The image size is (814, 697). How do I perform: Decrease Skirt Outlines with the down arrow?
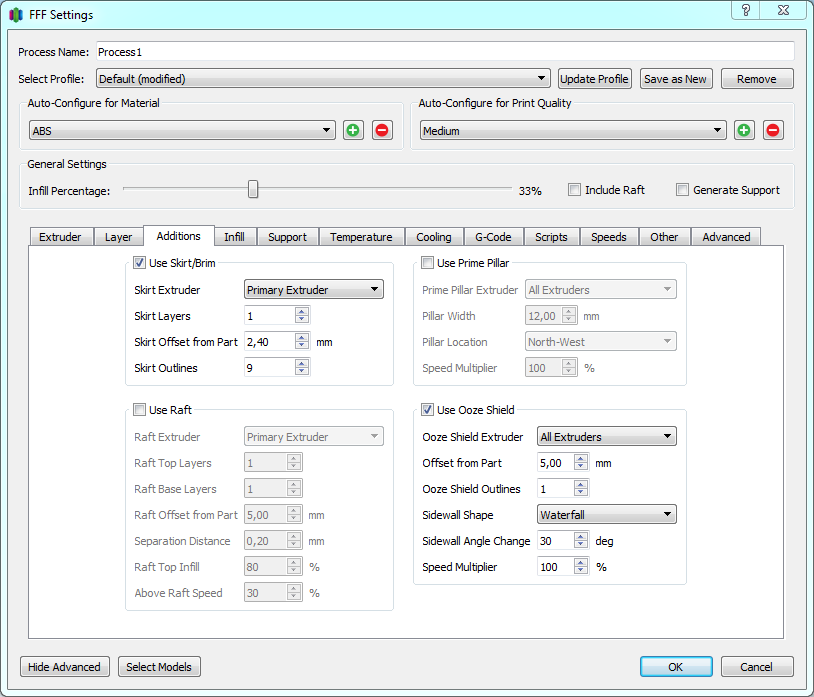click(x=302, y=372)
